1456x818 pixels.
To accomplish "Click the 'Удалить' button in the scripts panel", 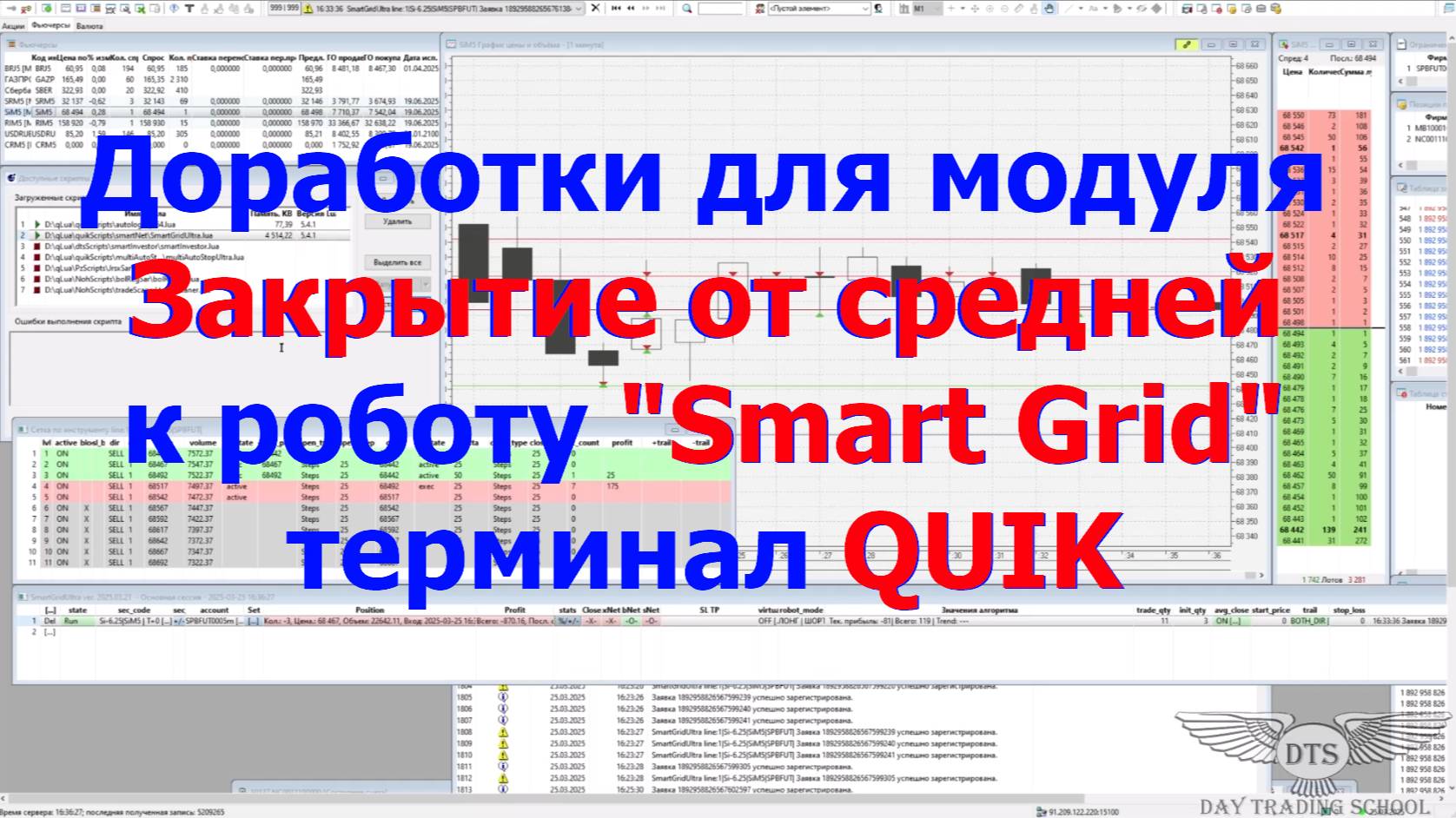I will (x=398, y=221).
